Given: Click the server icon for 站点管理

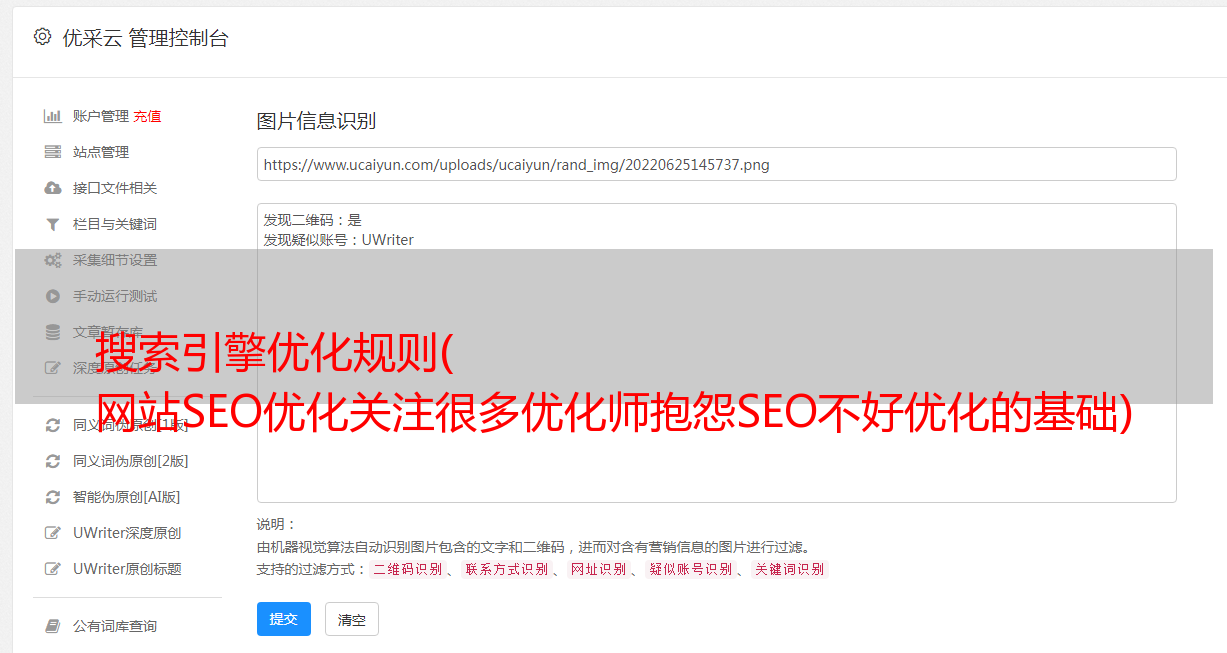Looking at the screenshot, I should point(53,152).
